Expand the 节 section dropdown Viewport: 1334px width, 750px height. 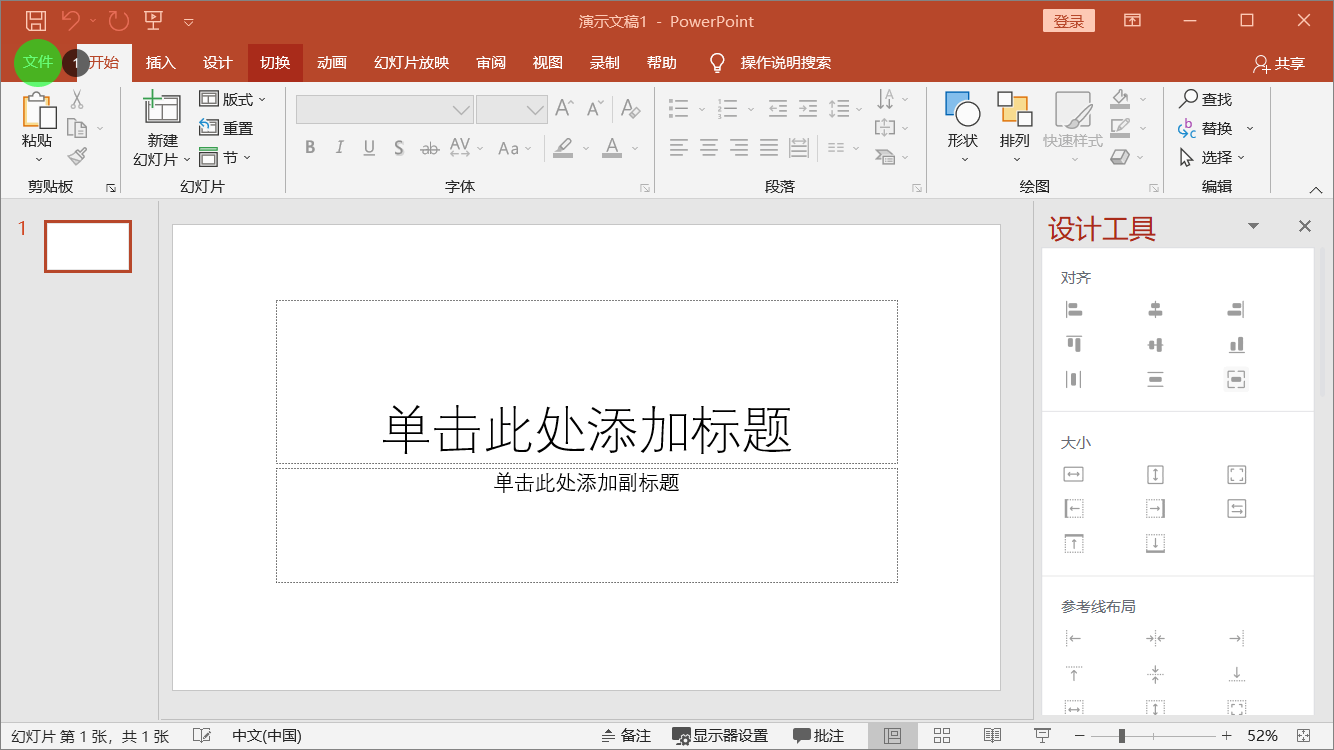click(226, 158)
